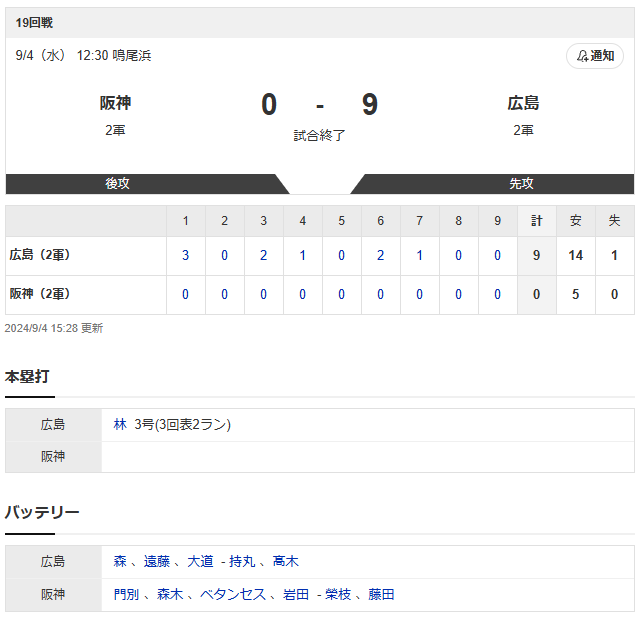Open 広島 7th inning score 1
This screenshot has height=623, width=640.
pyautogui.click(x=419, y=256)
